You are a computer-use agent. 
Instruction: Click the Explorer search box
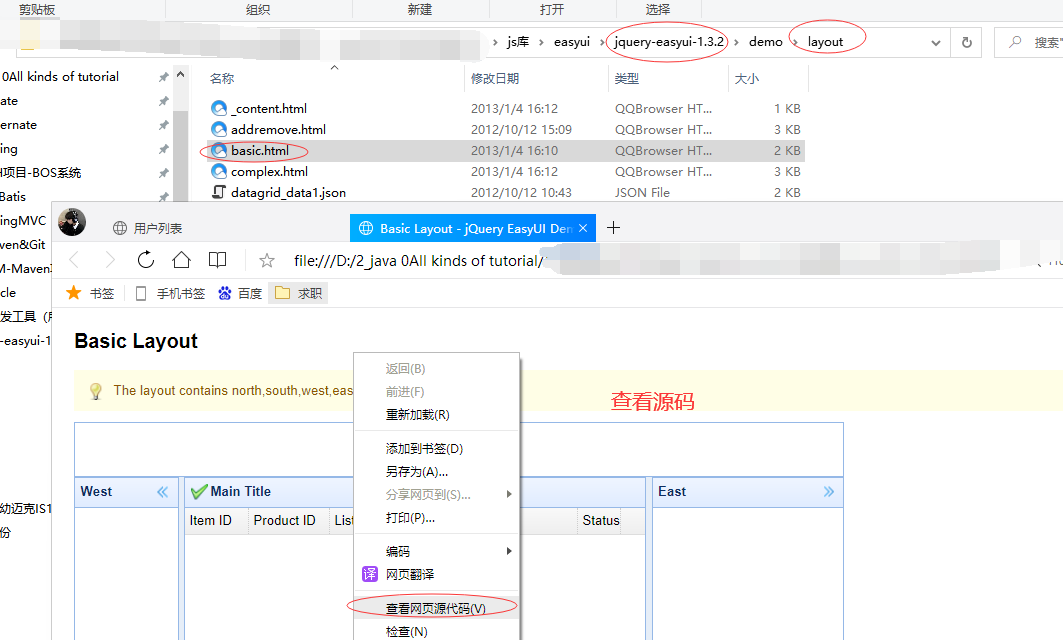[x=1029, y=42]
